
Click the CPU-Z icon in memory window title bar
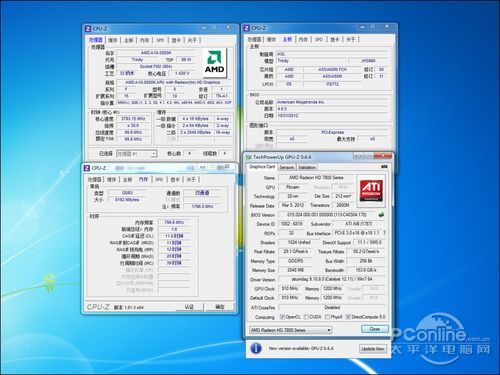(x=87, y=168)
